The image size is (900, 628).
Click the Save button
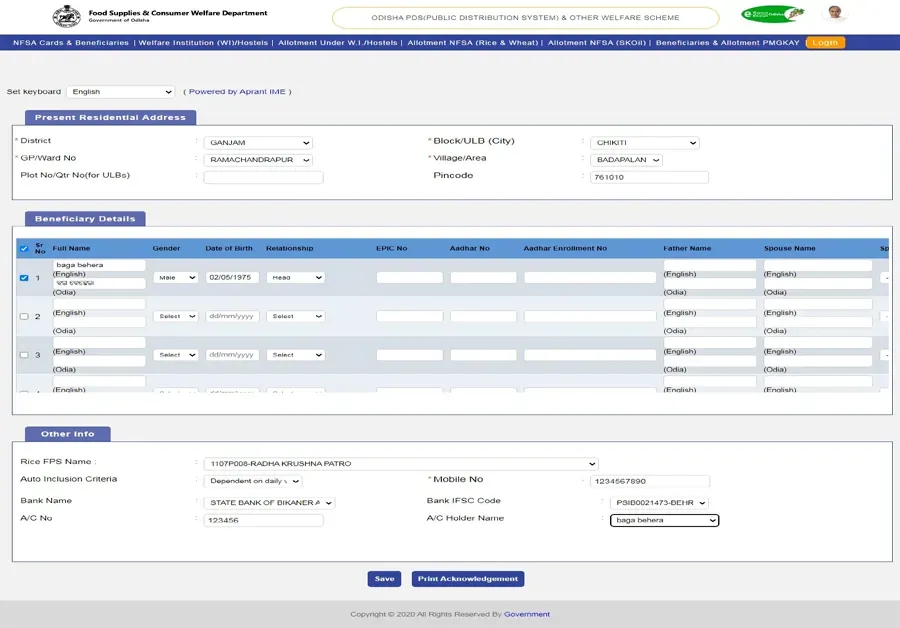click(384, 579)
